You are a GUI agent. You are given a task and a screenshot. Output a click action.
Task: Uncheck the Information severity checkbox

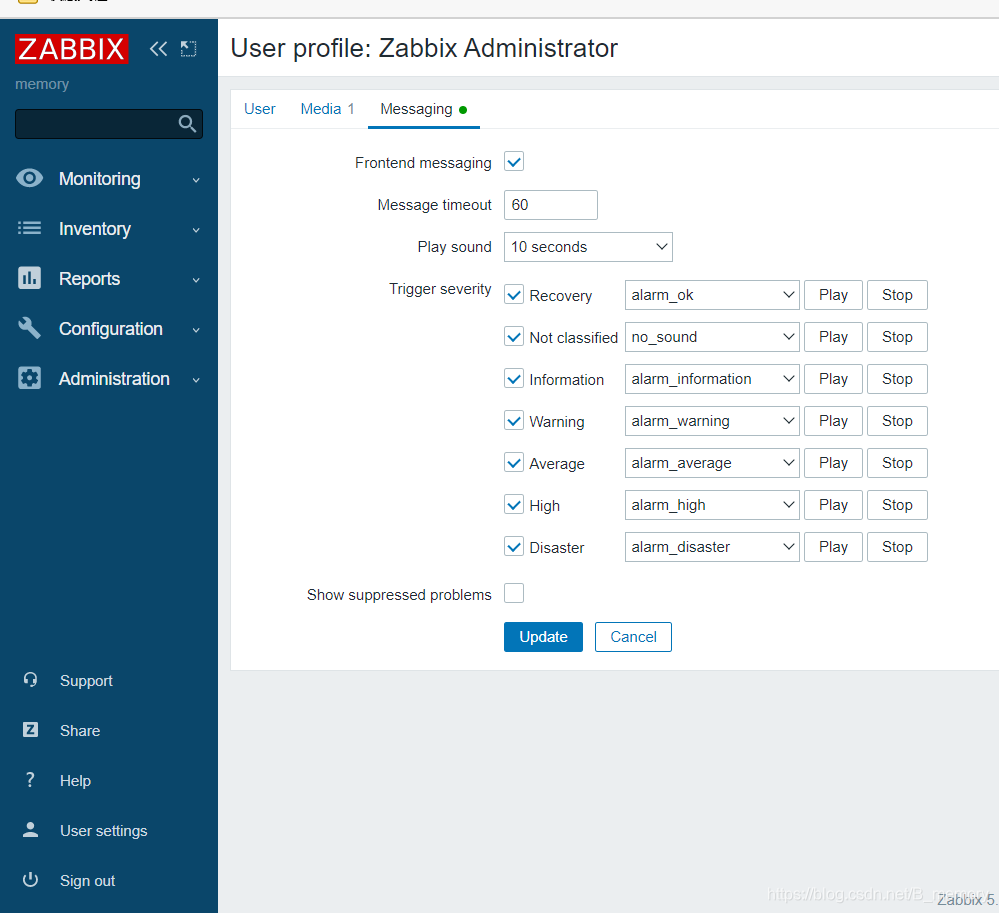coord(514,378)
